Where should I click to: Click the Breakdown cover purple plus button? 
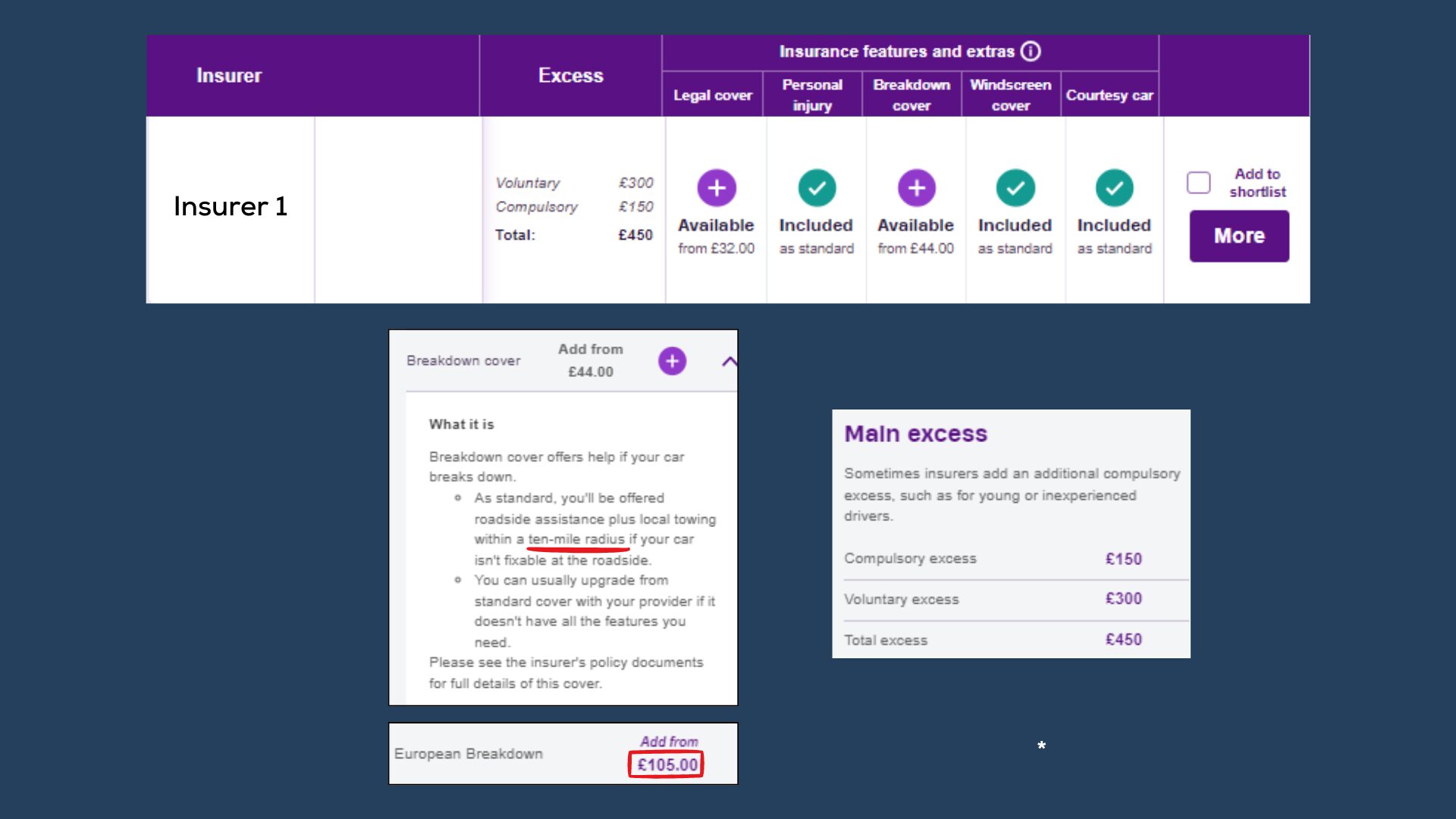coord(914,188)
